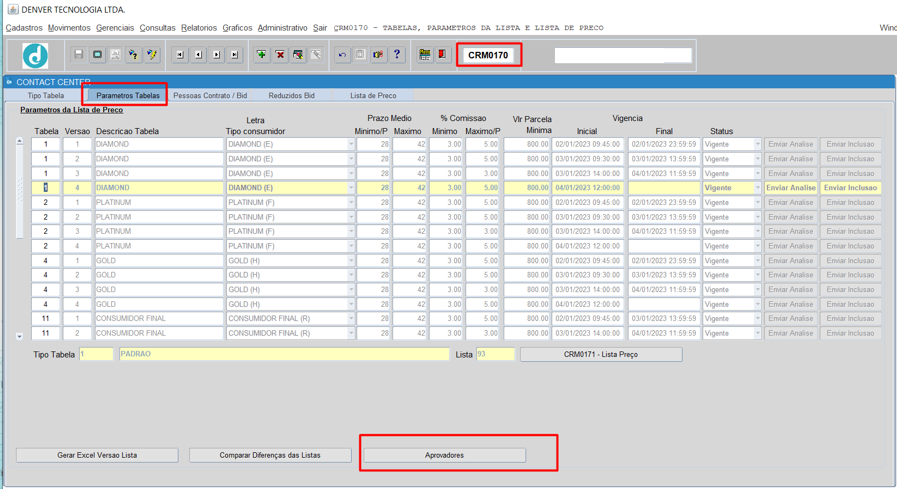Click the table scrollbar up arrow
This screenshot has height=489, width=899.
tap(19, 141)
